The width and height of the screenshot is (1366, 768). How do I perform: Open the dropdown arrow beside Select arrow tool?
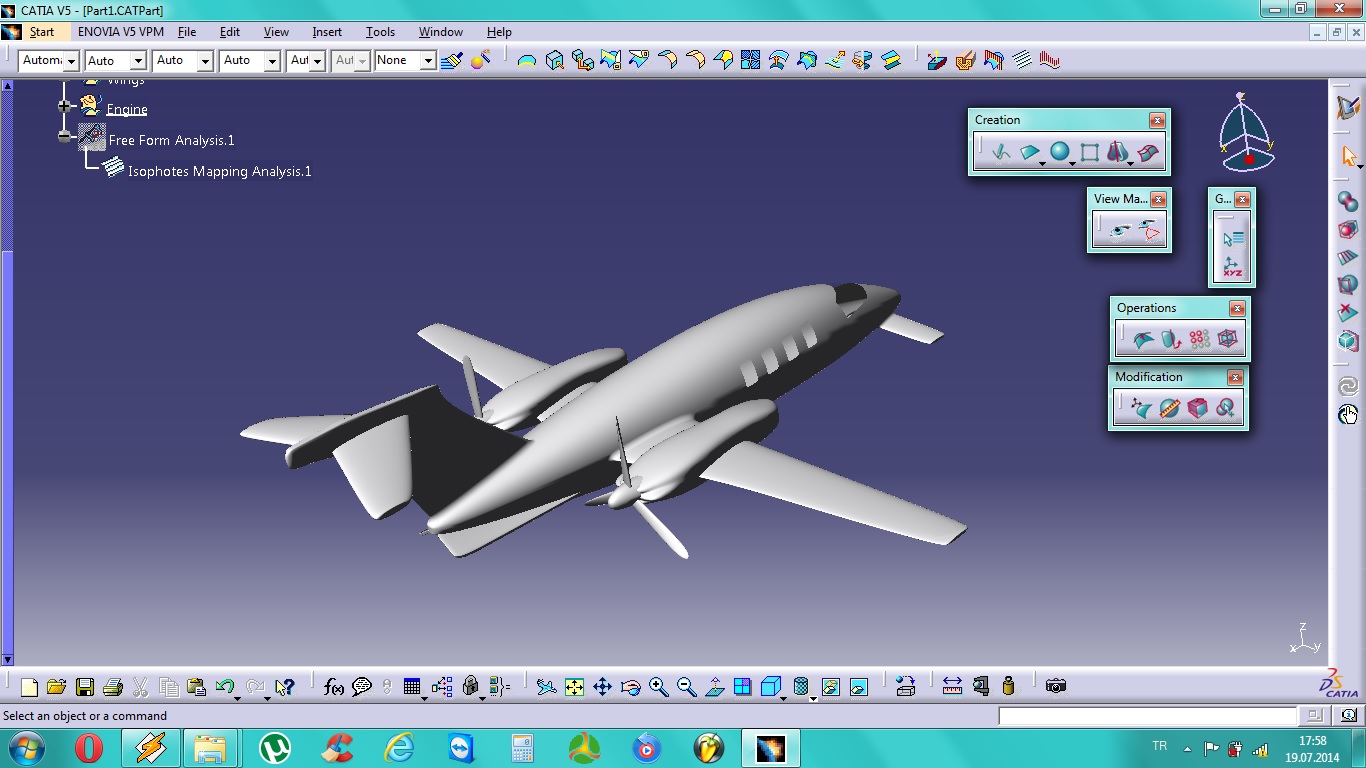click(x=1360, y=166)
